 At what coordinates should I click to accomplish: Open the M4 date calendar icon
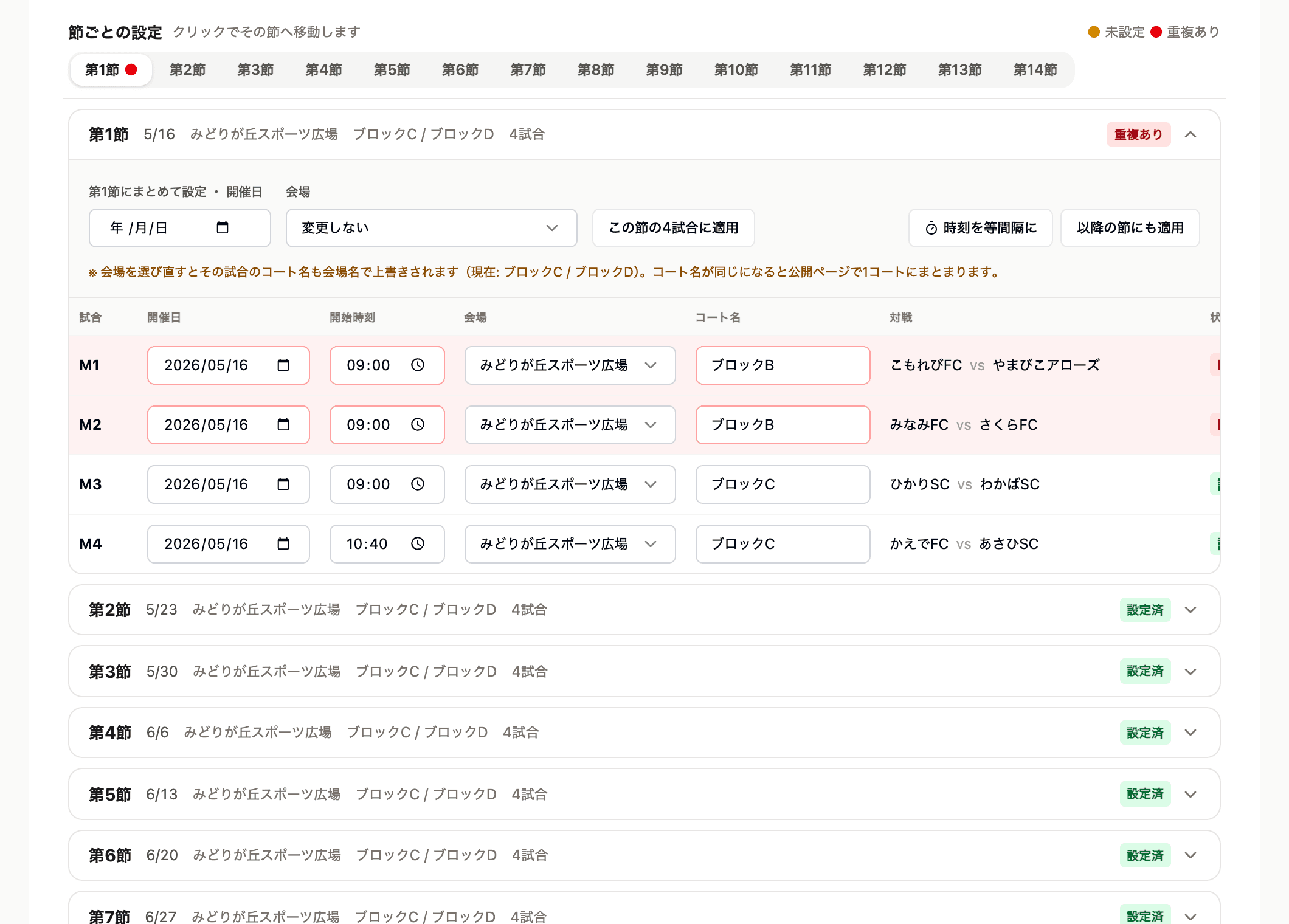pyautogui.click(x=283, y=544)
